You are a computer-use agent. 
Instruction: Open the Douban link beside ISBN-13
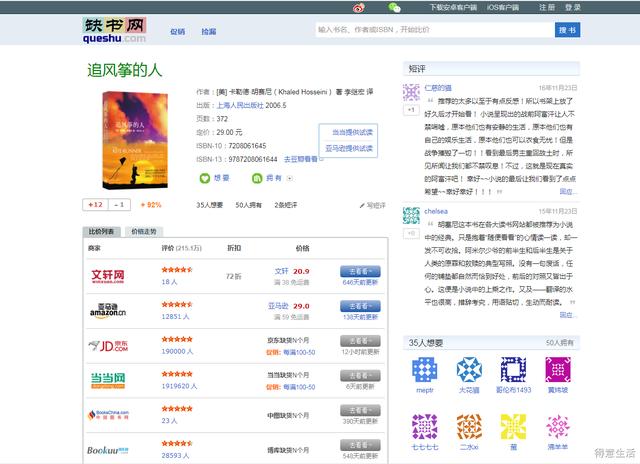tap(301, 159)
